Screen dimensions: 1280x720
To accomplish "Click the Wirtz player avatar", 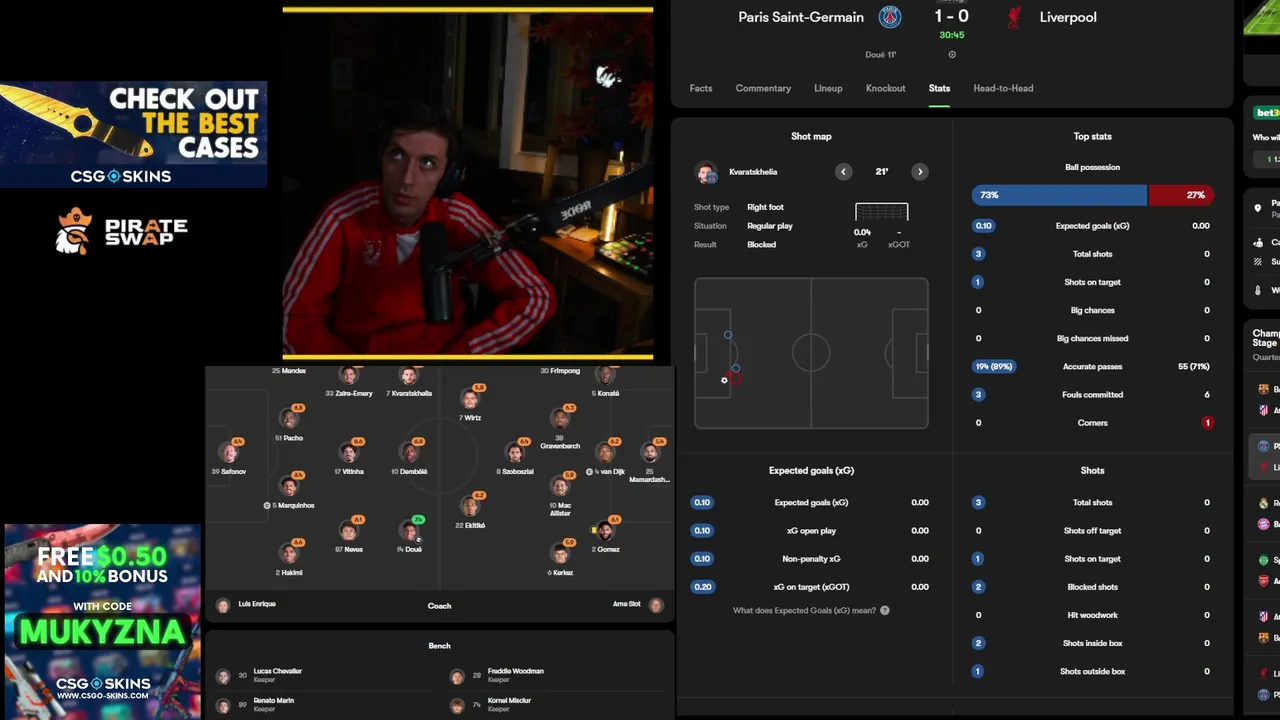I will coord(470,400).
